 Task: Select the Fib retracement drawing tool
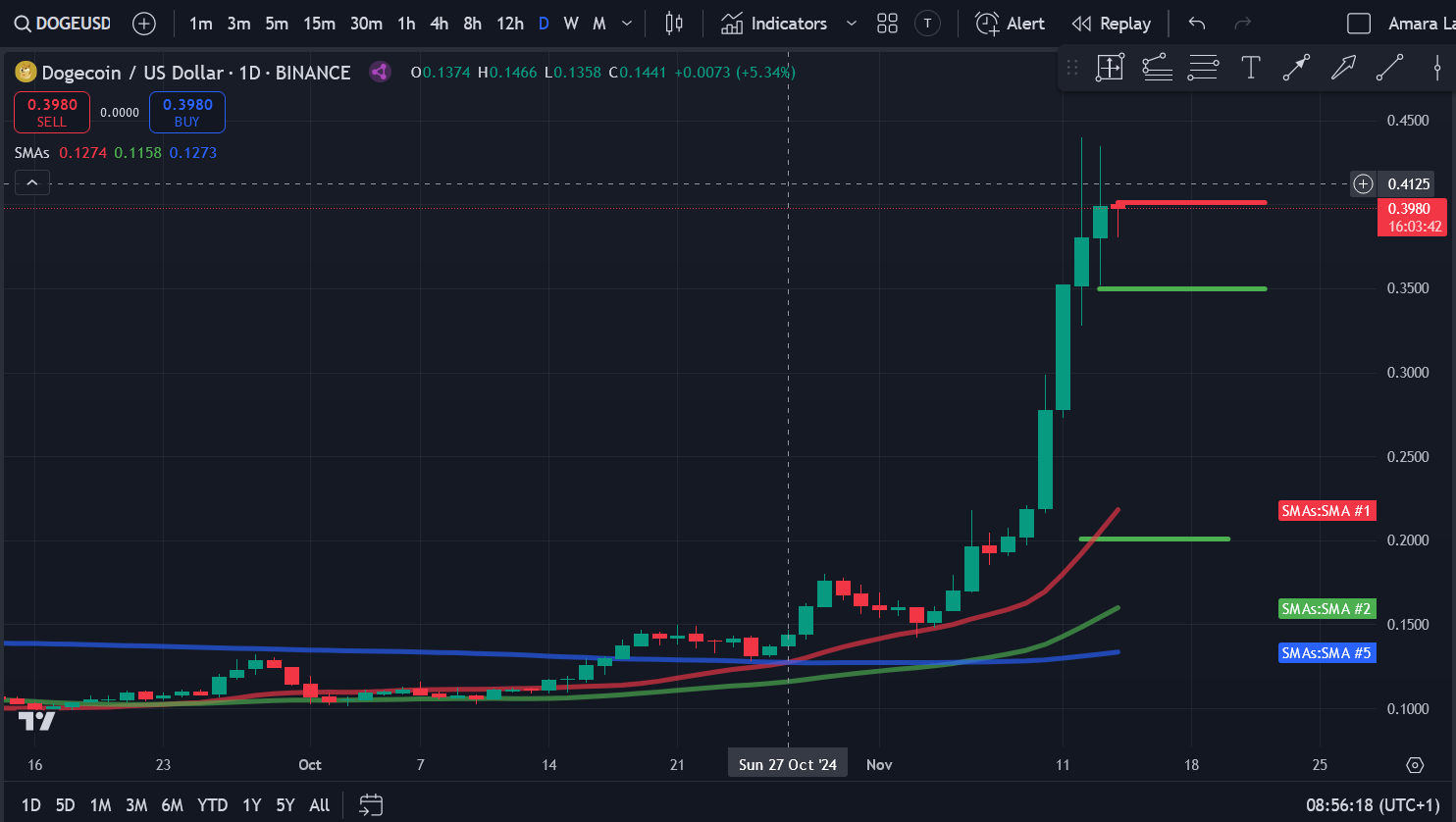1157,68
